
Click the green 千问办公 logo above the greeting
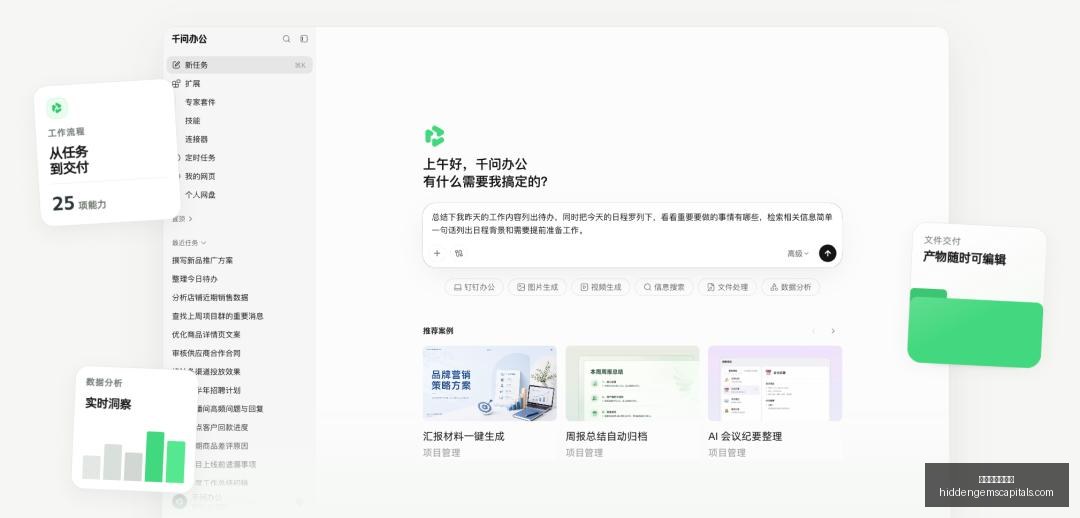(x=435, y=136)
